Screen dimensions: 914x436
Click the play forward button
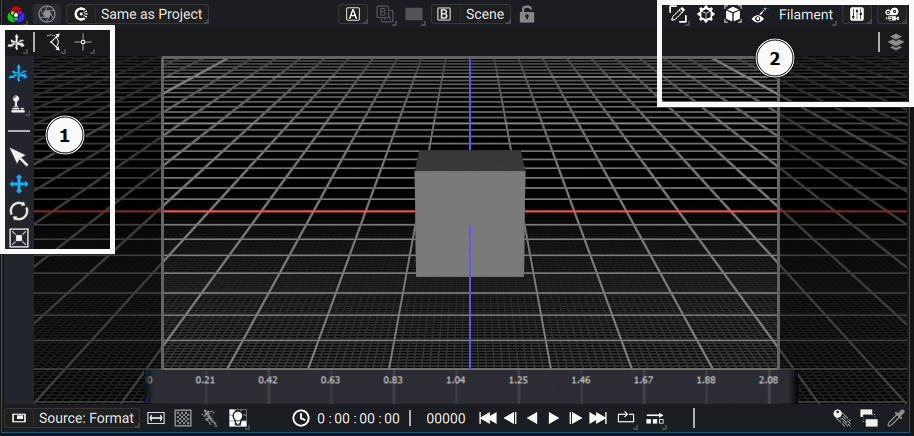[x=554, y=418]
